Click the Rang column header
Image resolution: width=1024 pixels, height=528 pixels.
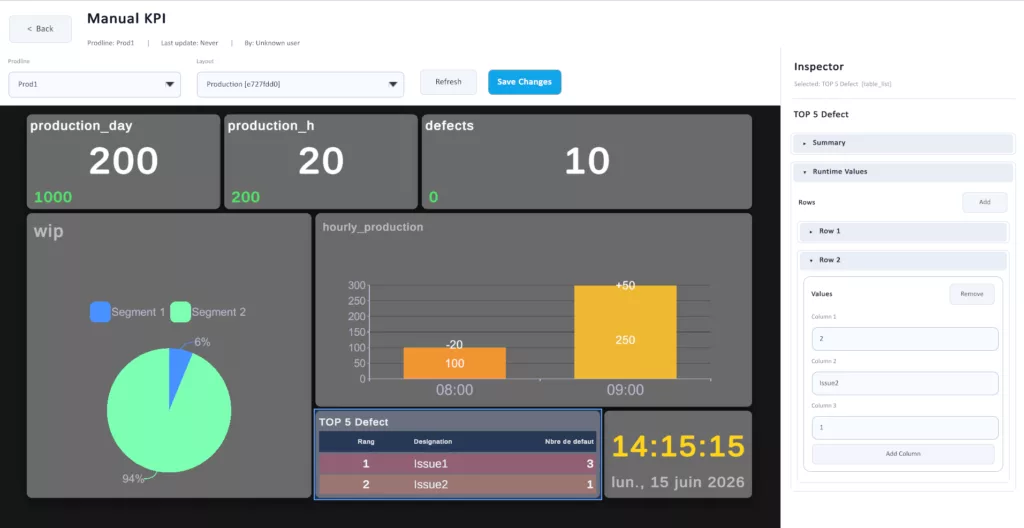(366, 442)
